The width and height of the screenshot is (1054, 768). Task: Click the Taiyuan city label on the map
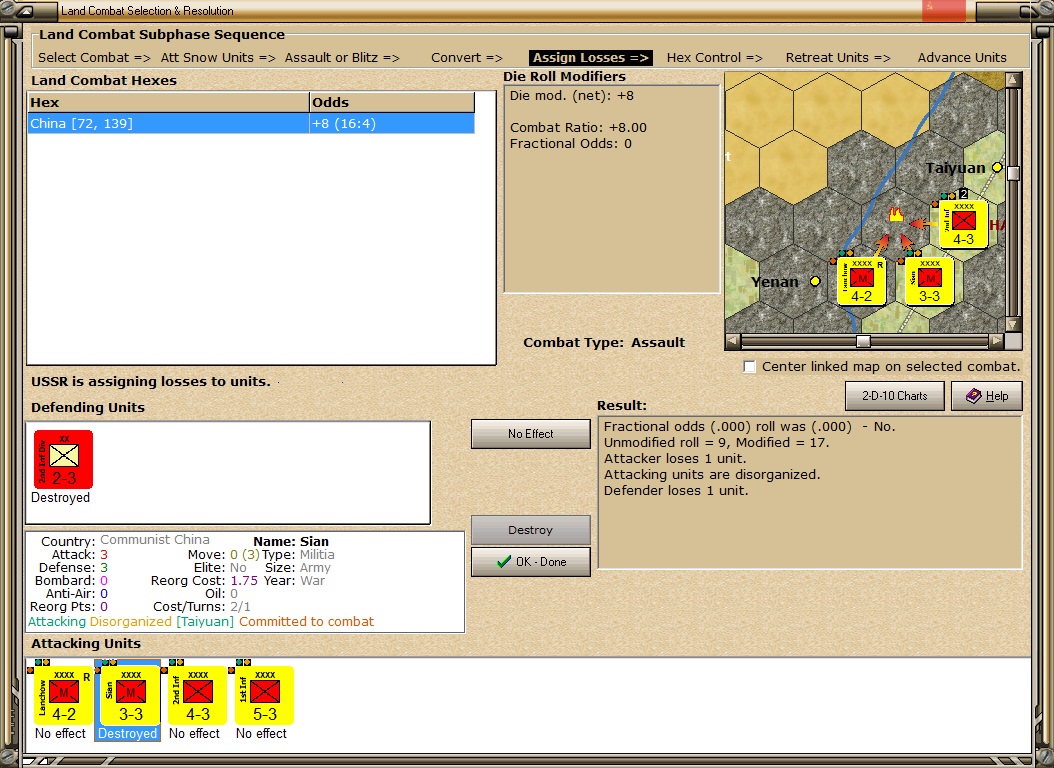click(x=955, y=168)
